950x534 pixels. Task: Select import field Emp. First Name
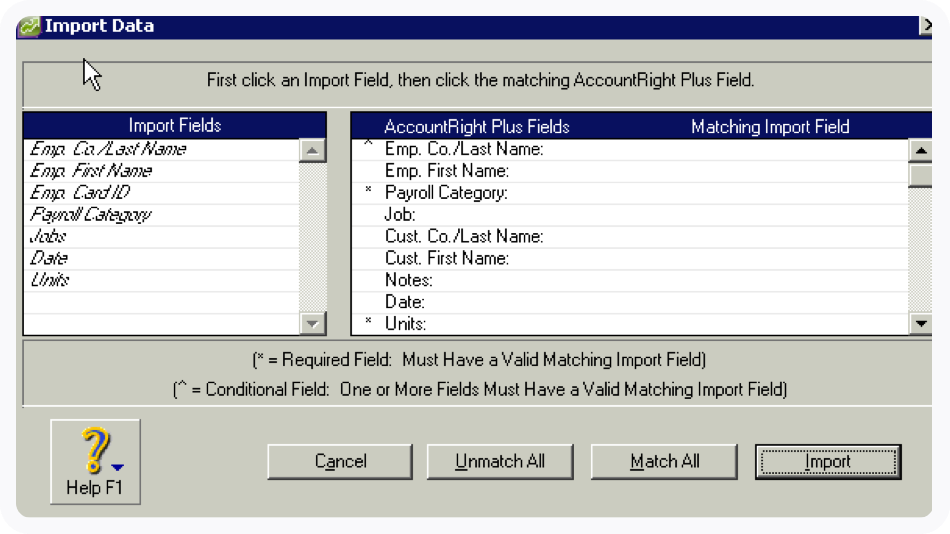(x=162, y=171)
